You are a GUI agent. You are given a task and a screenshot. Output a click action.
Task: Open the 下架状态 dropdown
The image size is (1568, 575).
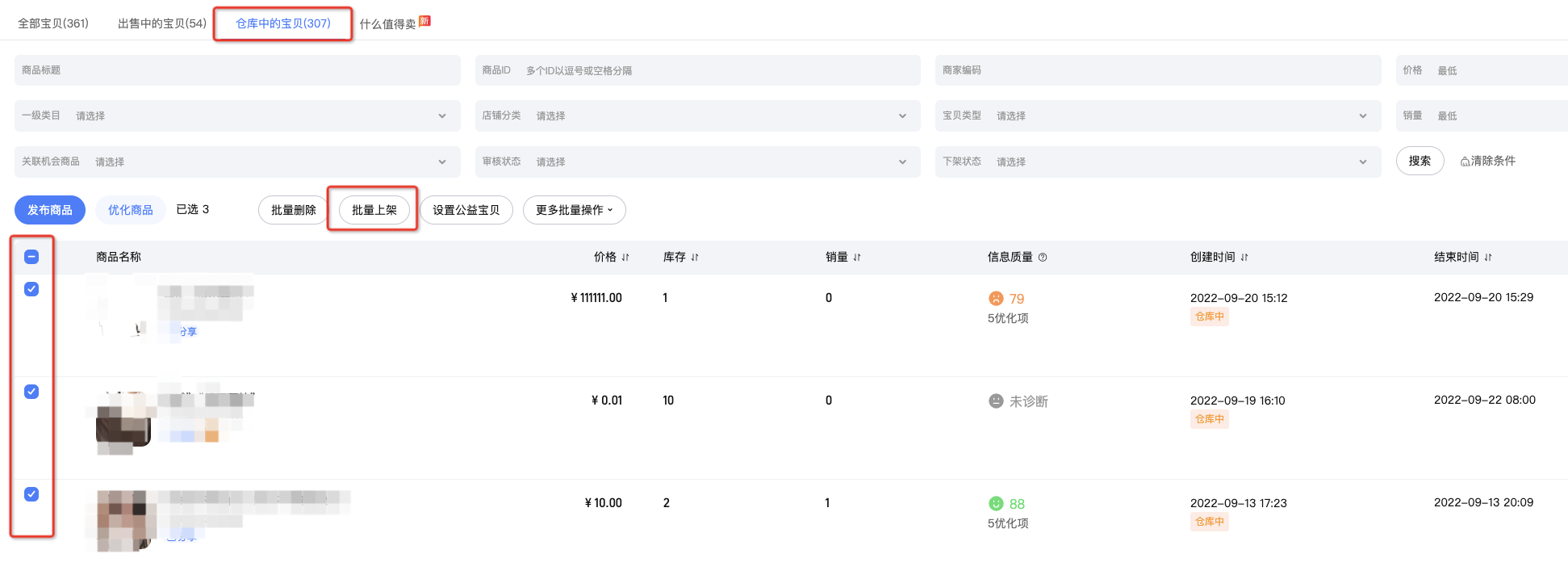click(x=1158, y=162)
